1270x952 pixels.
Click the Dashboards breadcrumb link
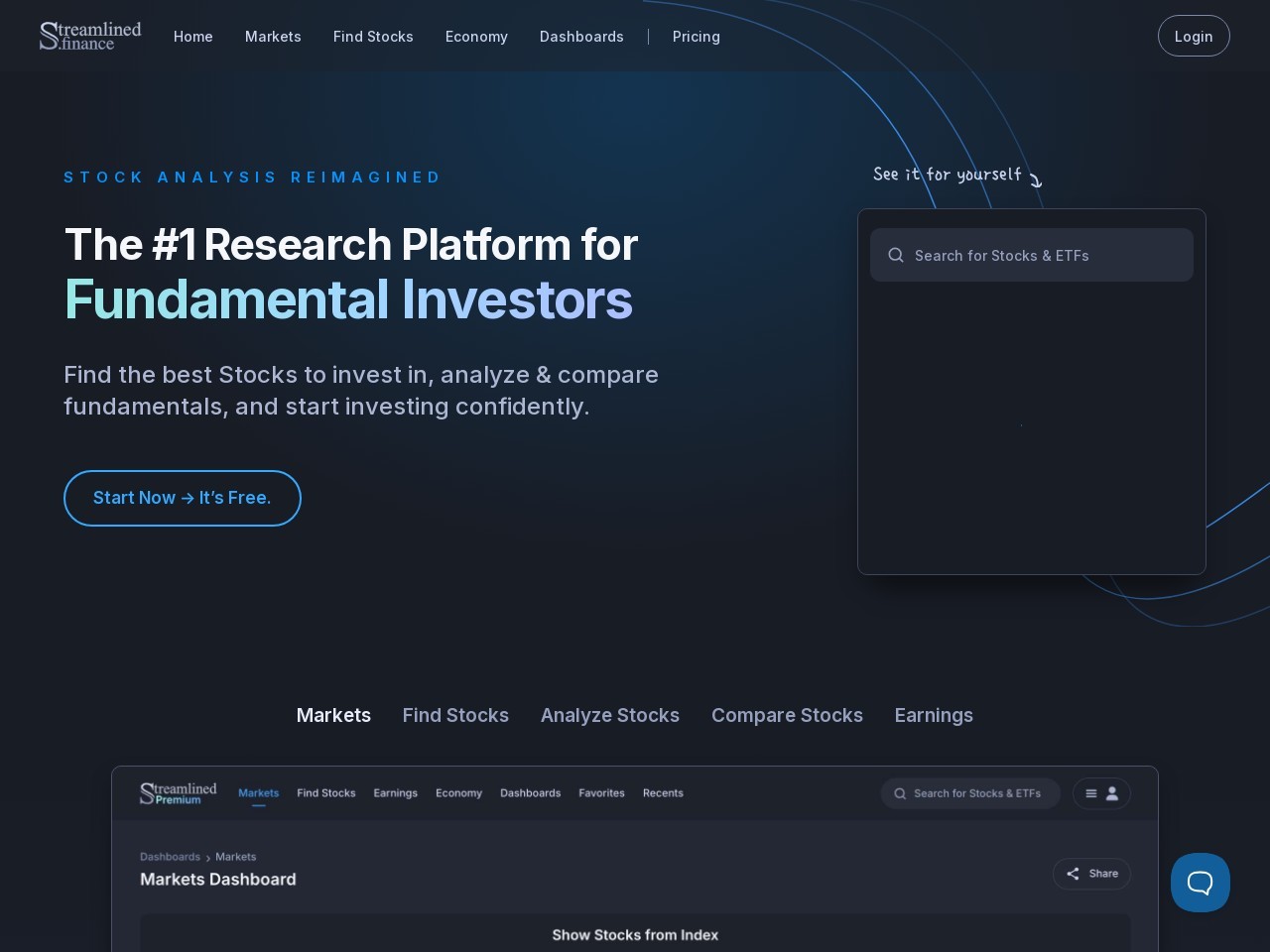tap(170, 857)
